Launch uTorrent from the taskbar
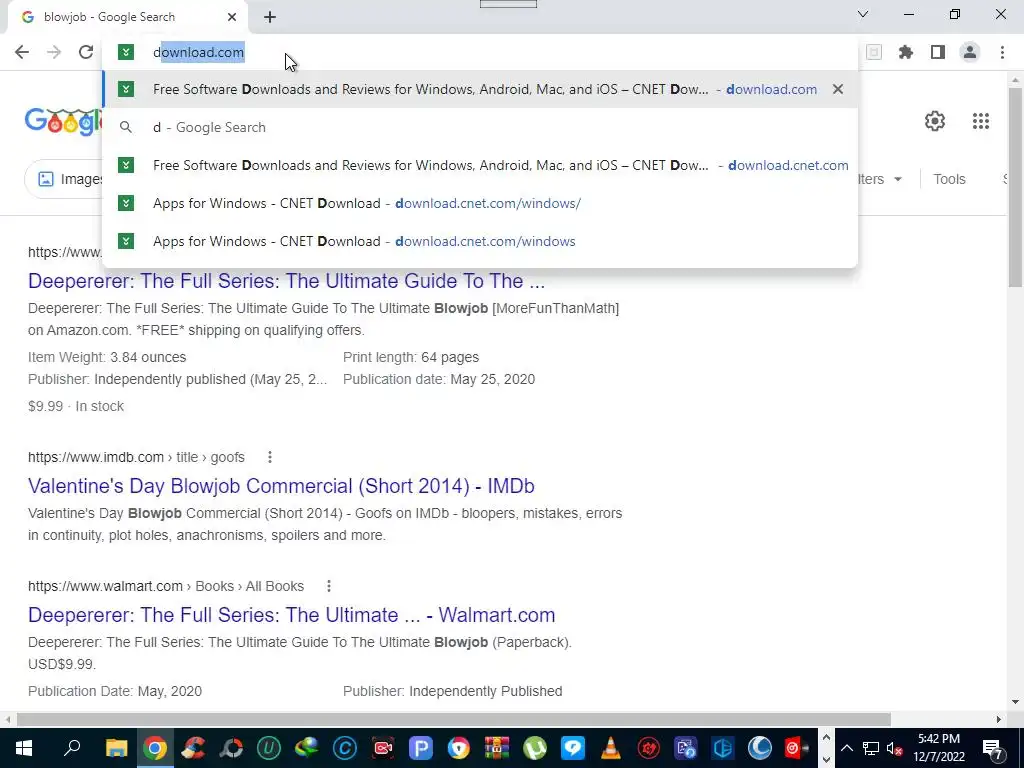1024x768 pixels. 535,748
